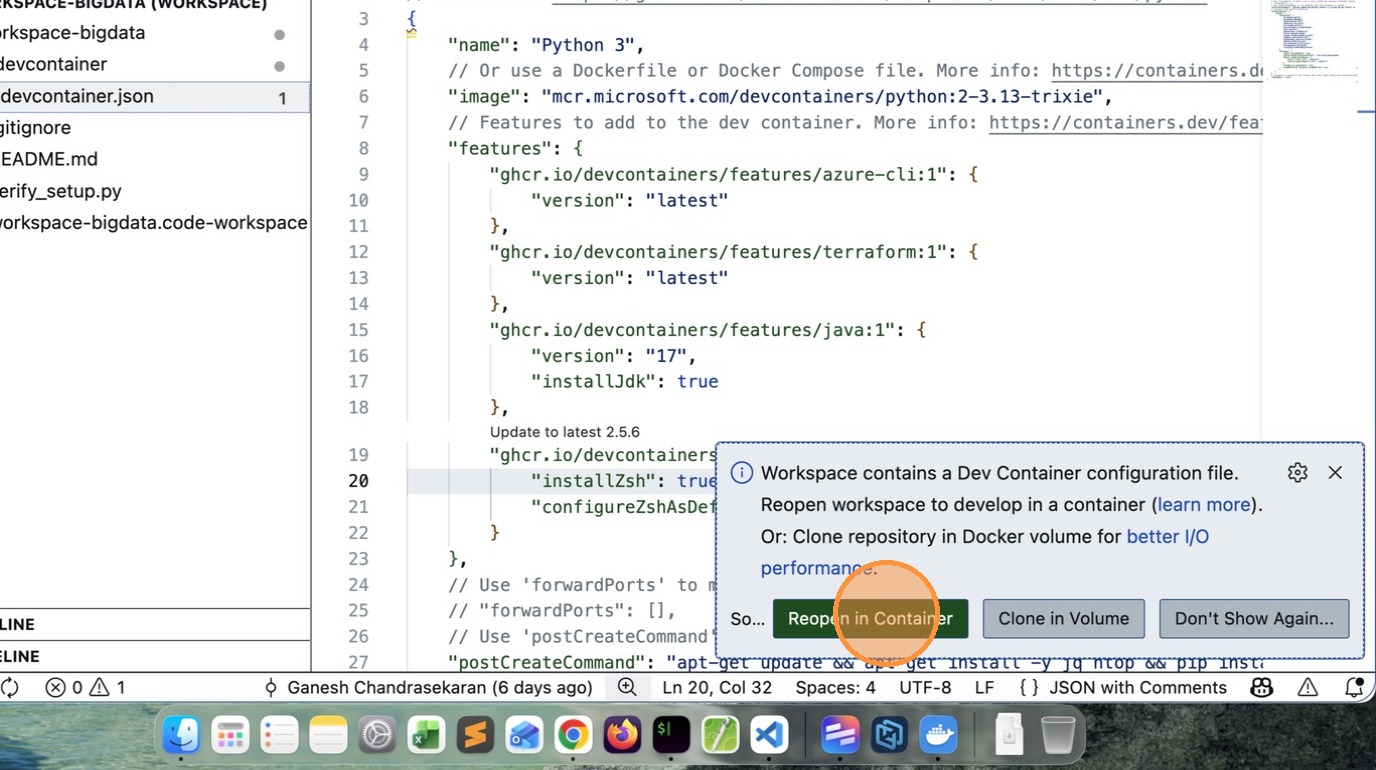Viewport: 1376px width, 770px height.
Task: Click "installJdk": true on line 17
Action: (624, 381)
